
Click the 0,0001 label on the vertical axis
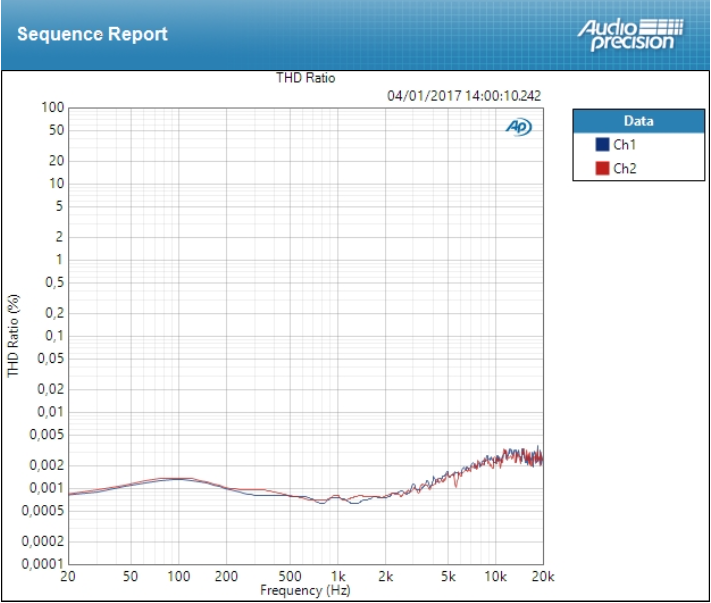(x=44, y=564)
